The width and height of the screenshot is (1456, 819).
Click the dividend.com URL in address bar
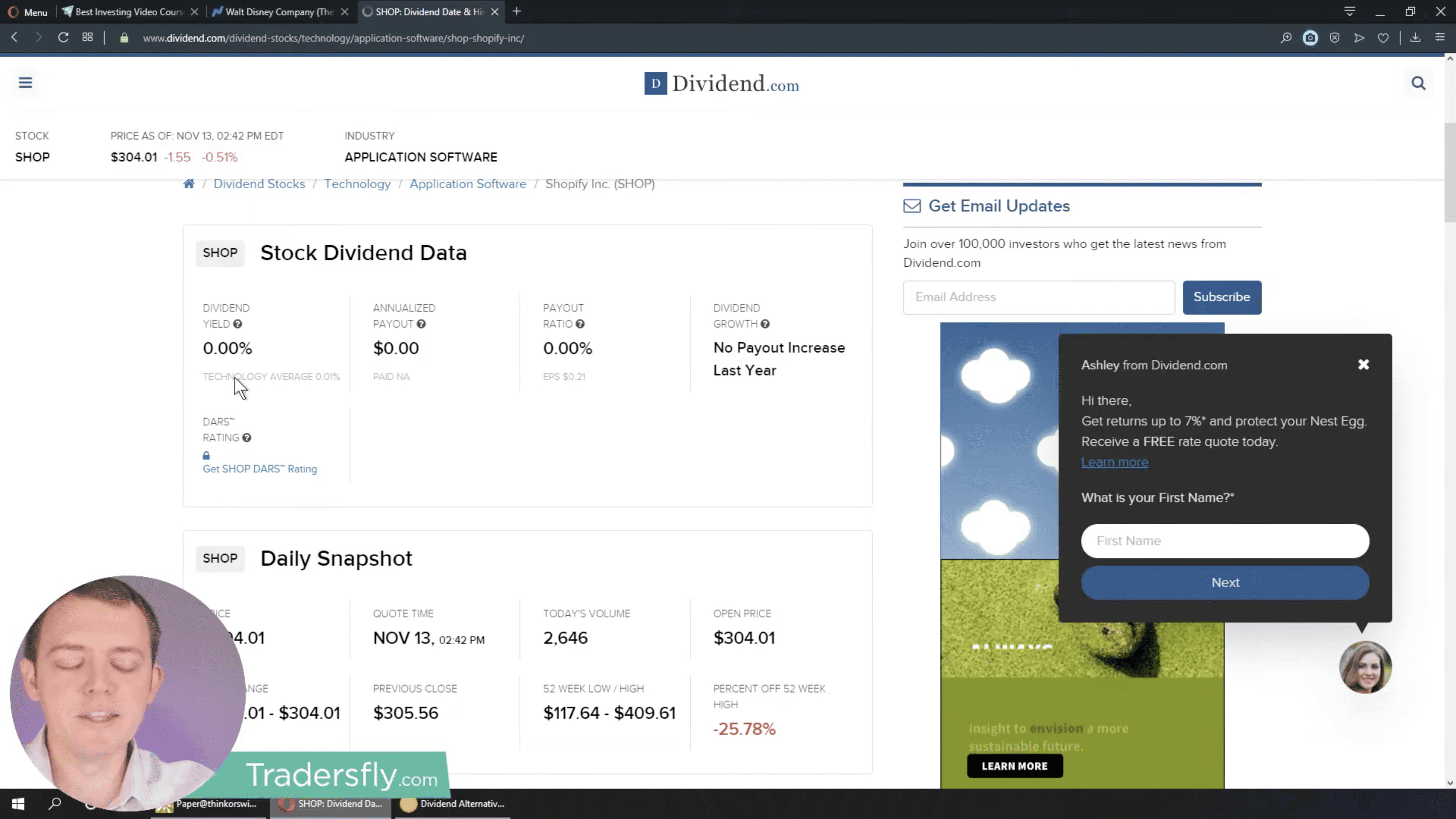coord(334,38)
